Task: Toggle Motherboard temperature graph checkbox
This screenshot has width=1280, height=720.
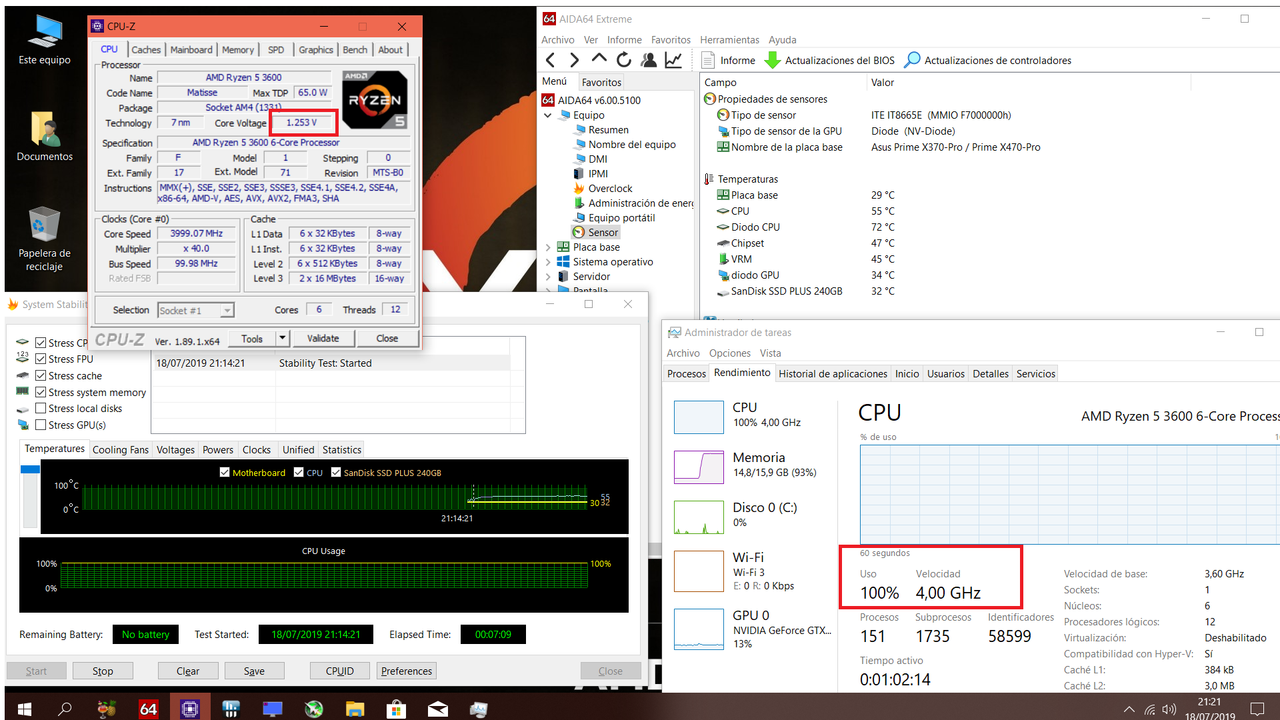Action: coord(225,472)
